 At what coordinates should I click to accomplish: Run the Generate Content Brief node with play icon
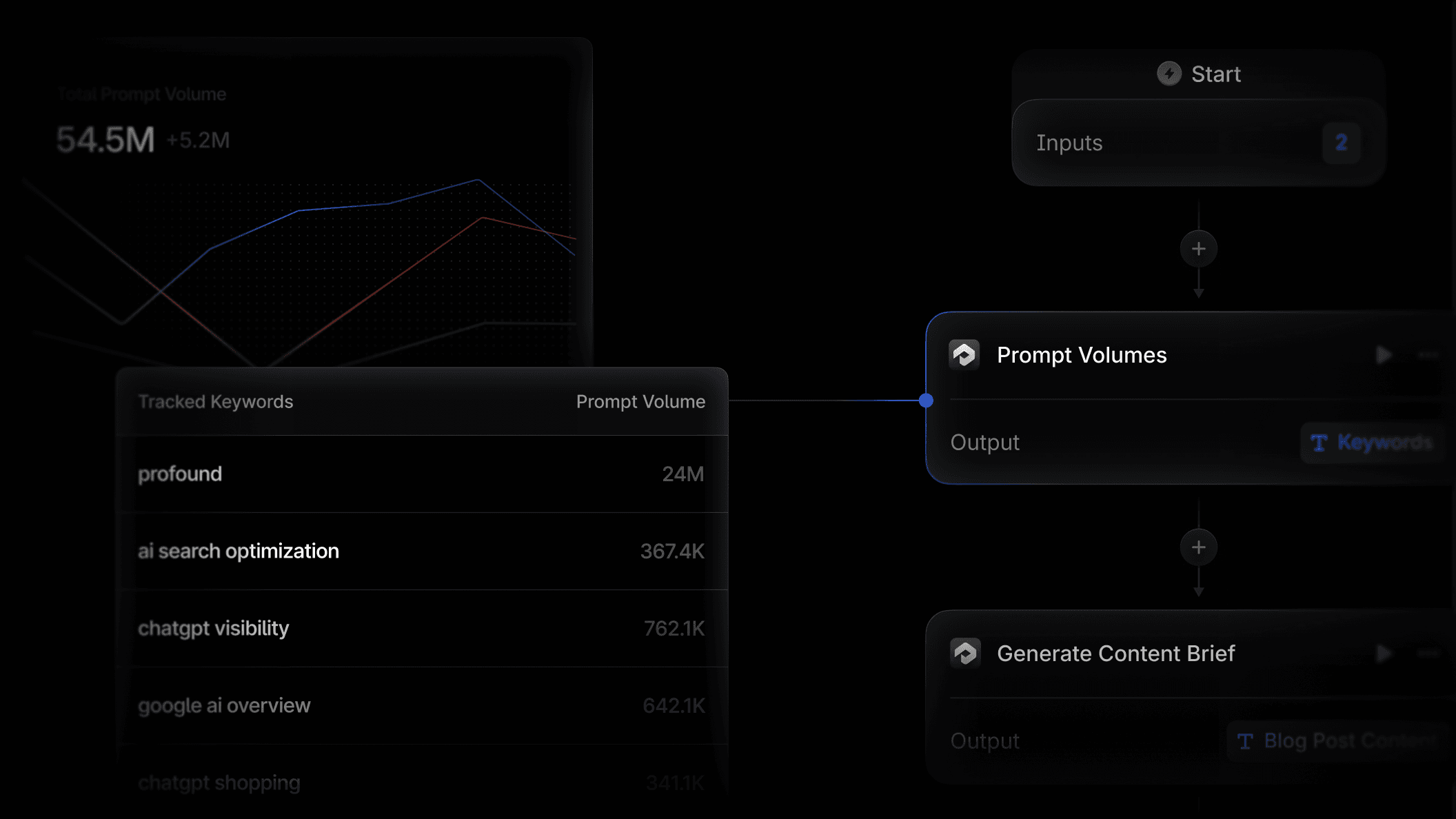[1383, 653]
